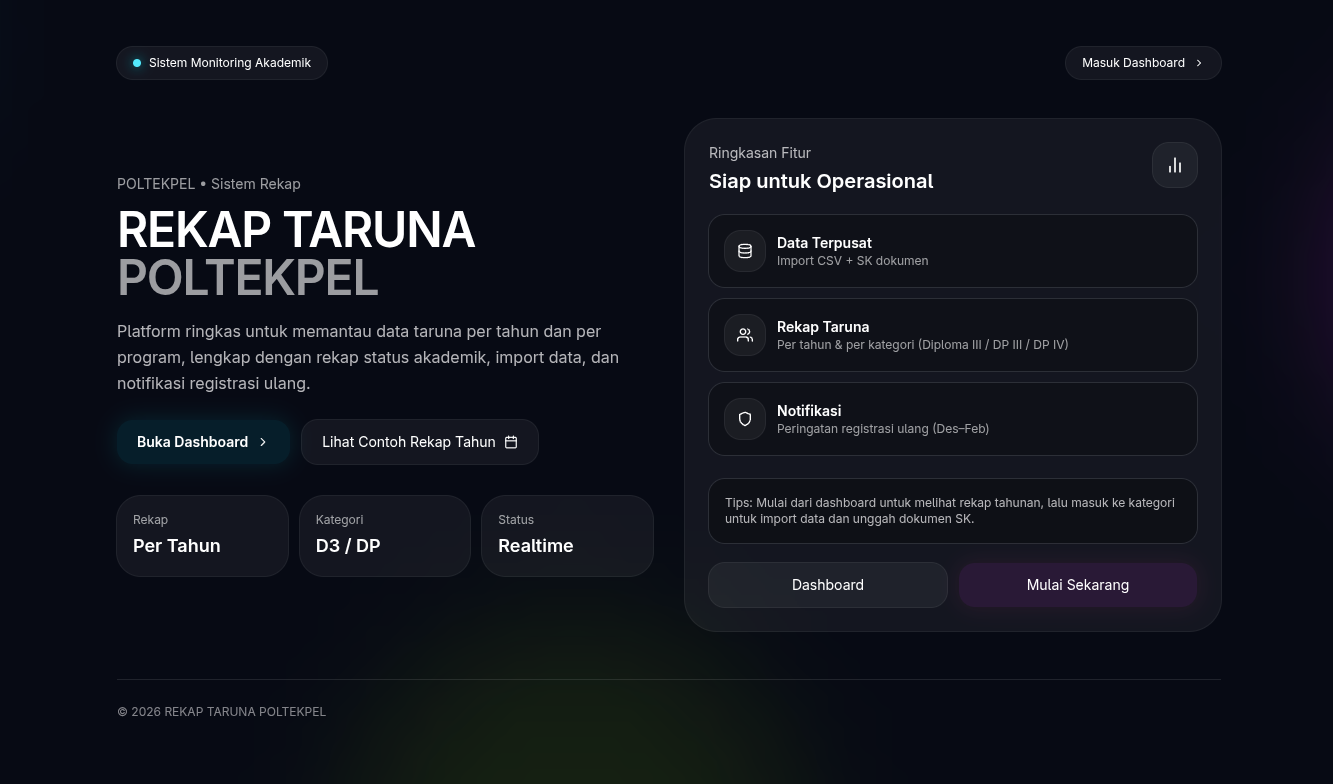Click the users icon beside Rekap Taruna
The image size is (1333, 784).
click(x=745, y=335)
